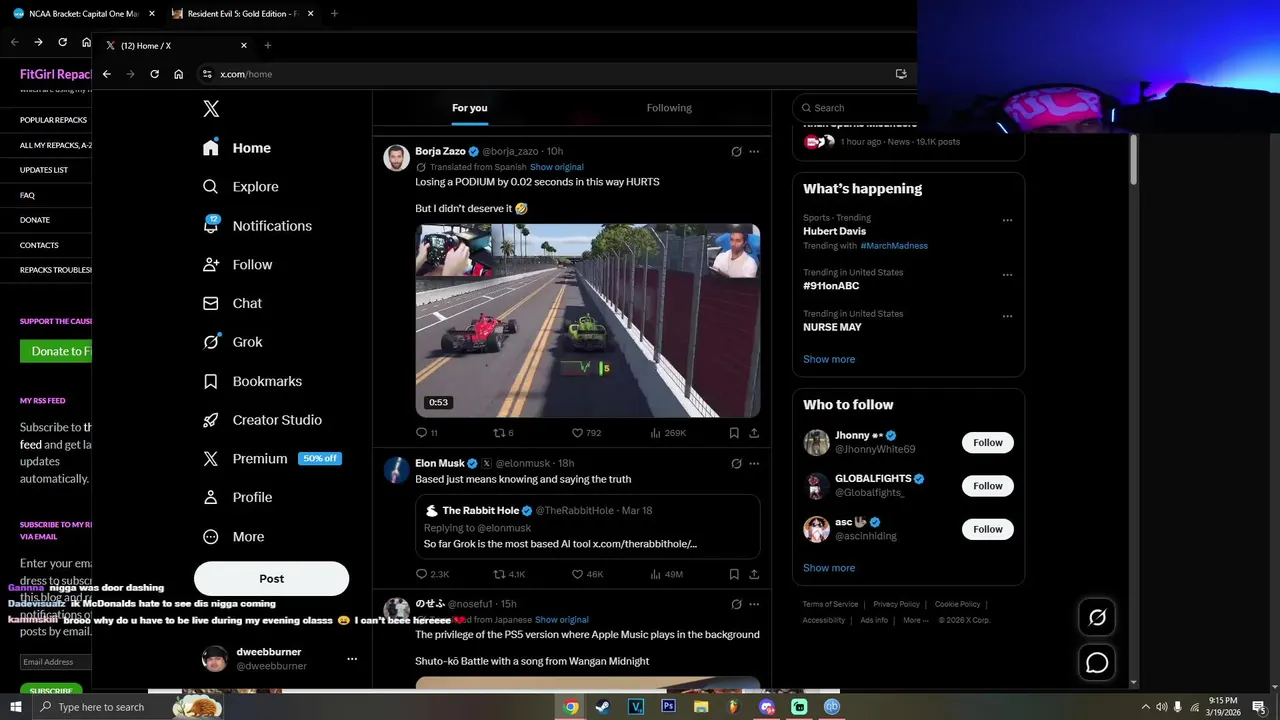Screen dimensions: 1280x720
Task: Follow Jhonny account
Action: [x=988, y=442]
